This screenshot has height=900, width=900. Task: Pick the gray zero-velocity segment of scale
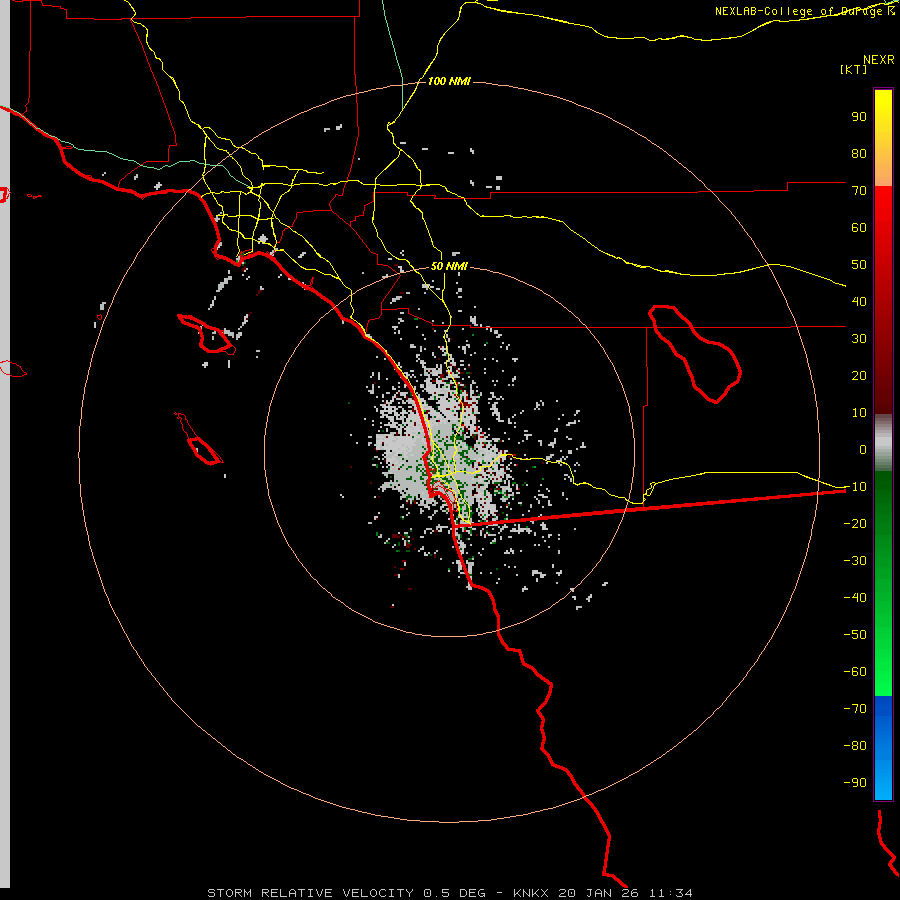tap(883, 443)
